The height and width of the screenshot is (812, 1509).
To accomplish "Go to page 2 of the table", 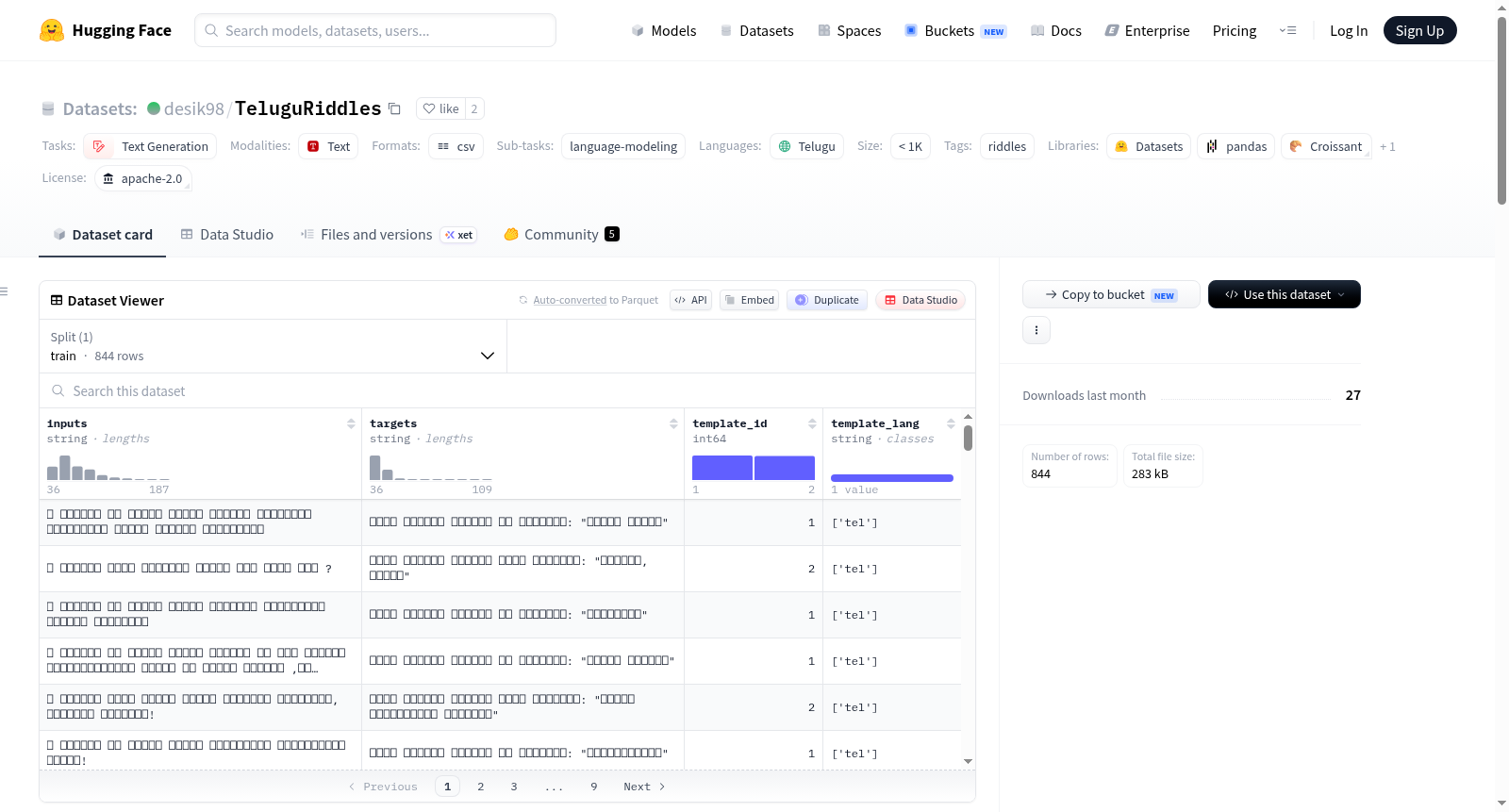I will pos(481,787).
